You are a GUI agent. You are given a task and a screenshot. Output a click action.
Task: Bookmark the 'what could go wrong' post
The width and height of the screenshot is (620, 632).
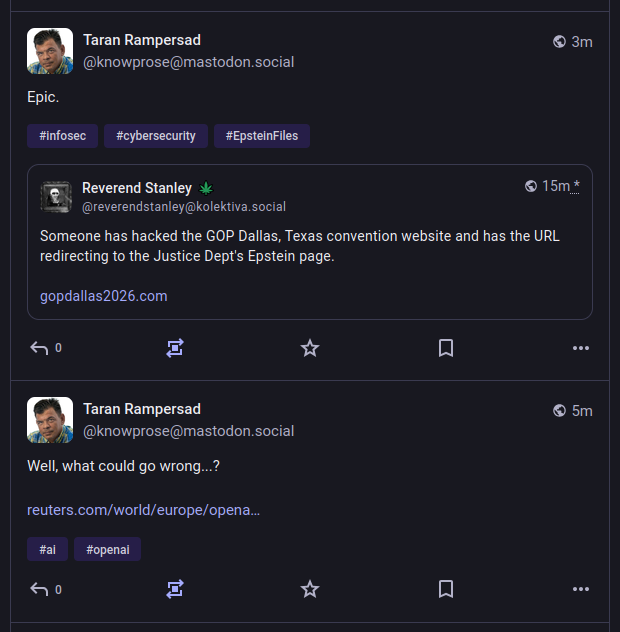(446, 589)
